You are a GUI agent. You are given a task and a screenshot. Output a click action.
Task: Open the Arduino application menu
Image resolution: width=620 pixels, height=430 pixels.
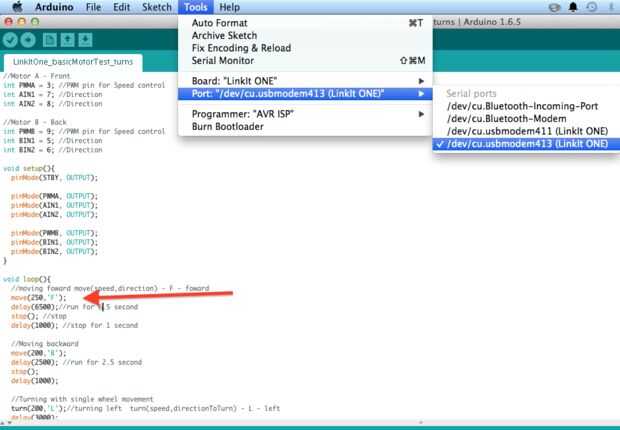[x=54, y=7]
